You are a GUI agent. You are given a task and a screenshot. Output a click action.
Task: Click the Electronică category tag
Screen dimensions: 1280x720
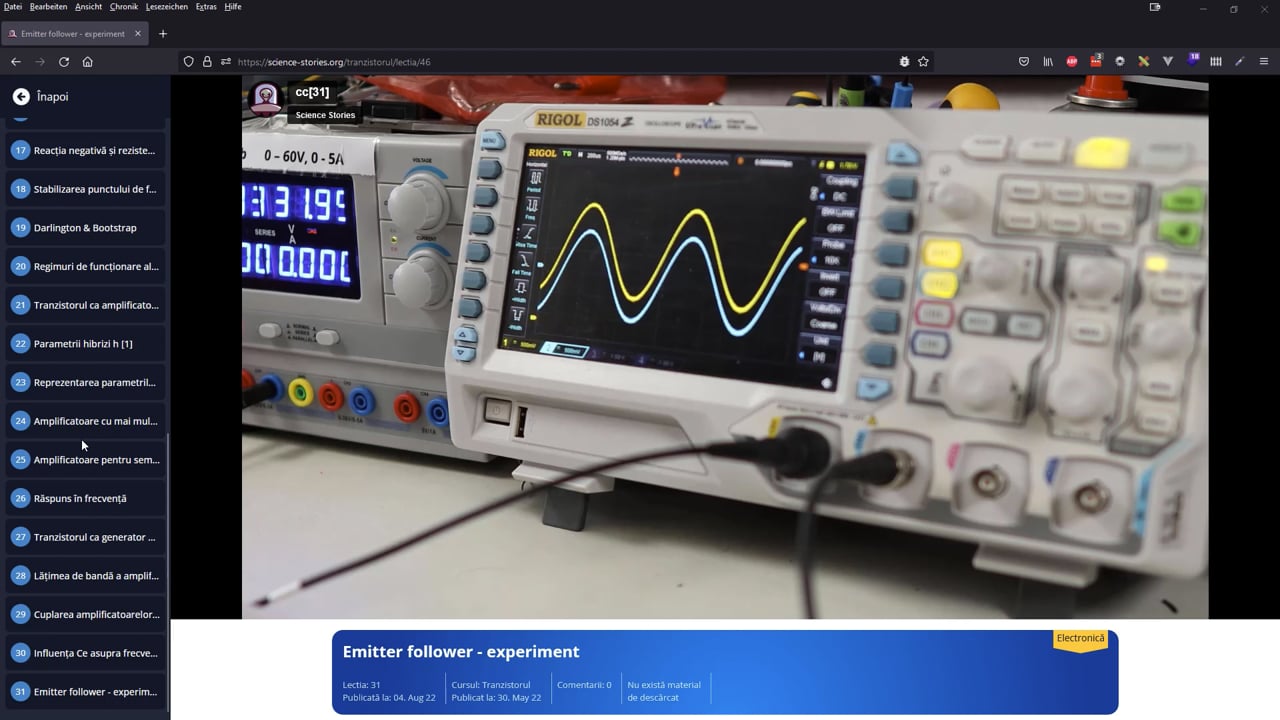click(x=1081, y=638)
